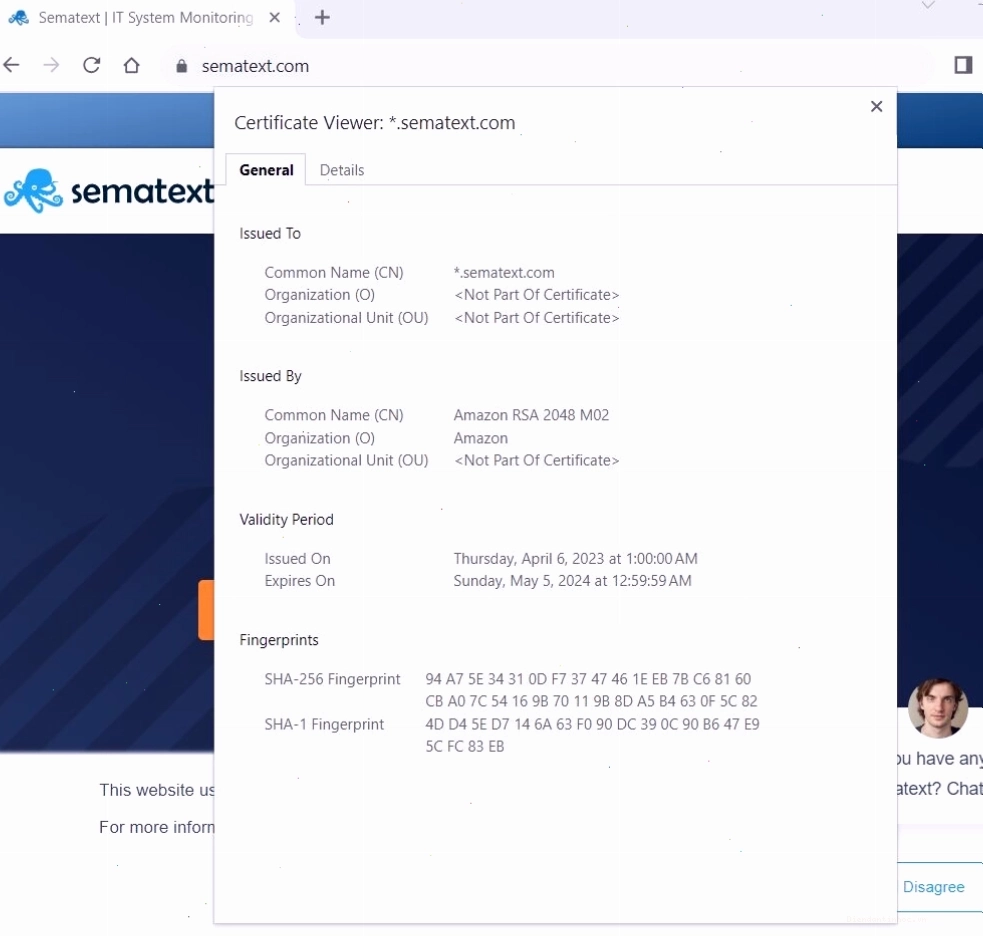Image resolution: width=983 pixels, height=936 pixels.
Task: Click the padlock site security icon
Action: (181, 66)
